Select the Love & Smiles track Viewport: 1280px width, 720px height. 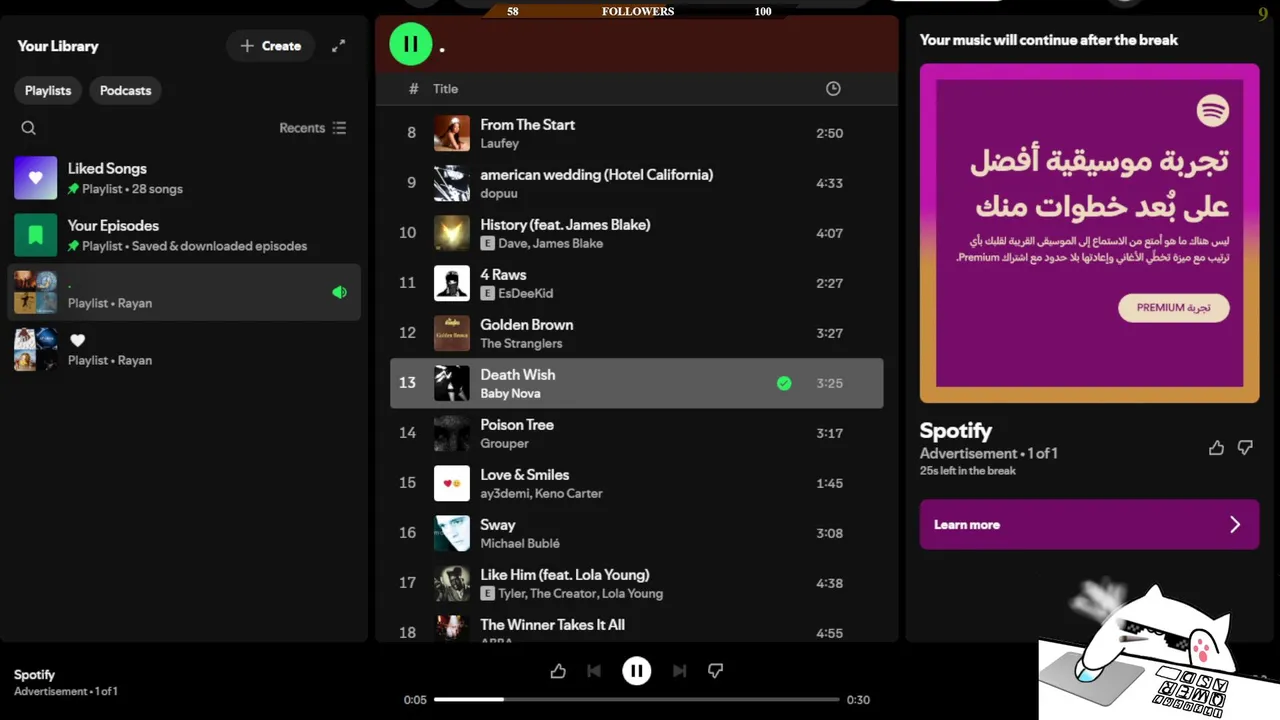click(x=524, y=475)
